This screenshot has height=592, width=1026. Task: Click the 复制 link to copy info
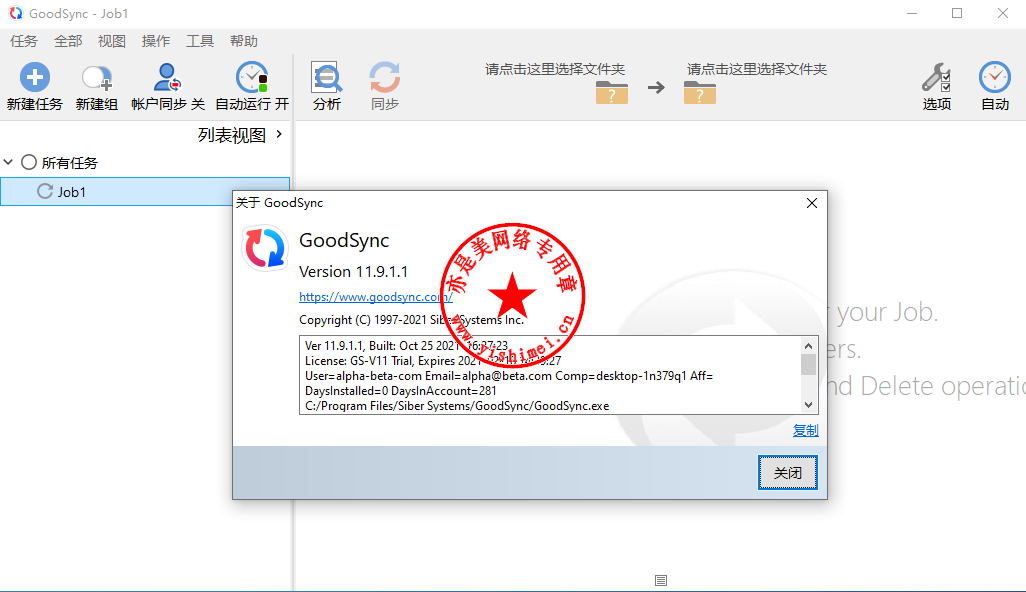pos(805,430)
